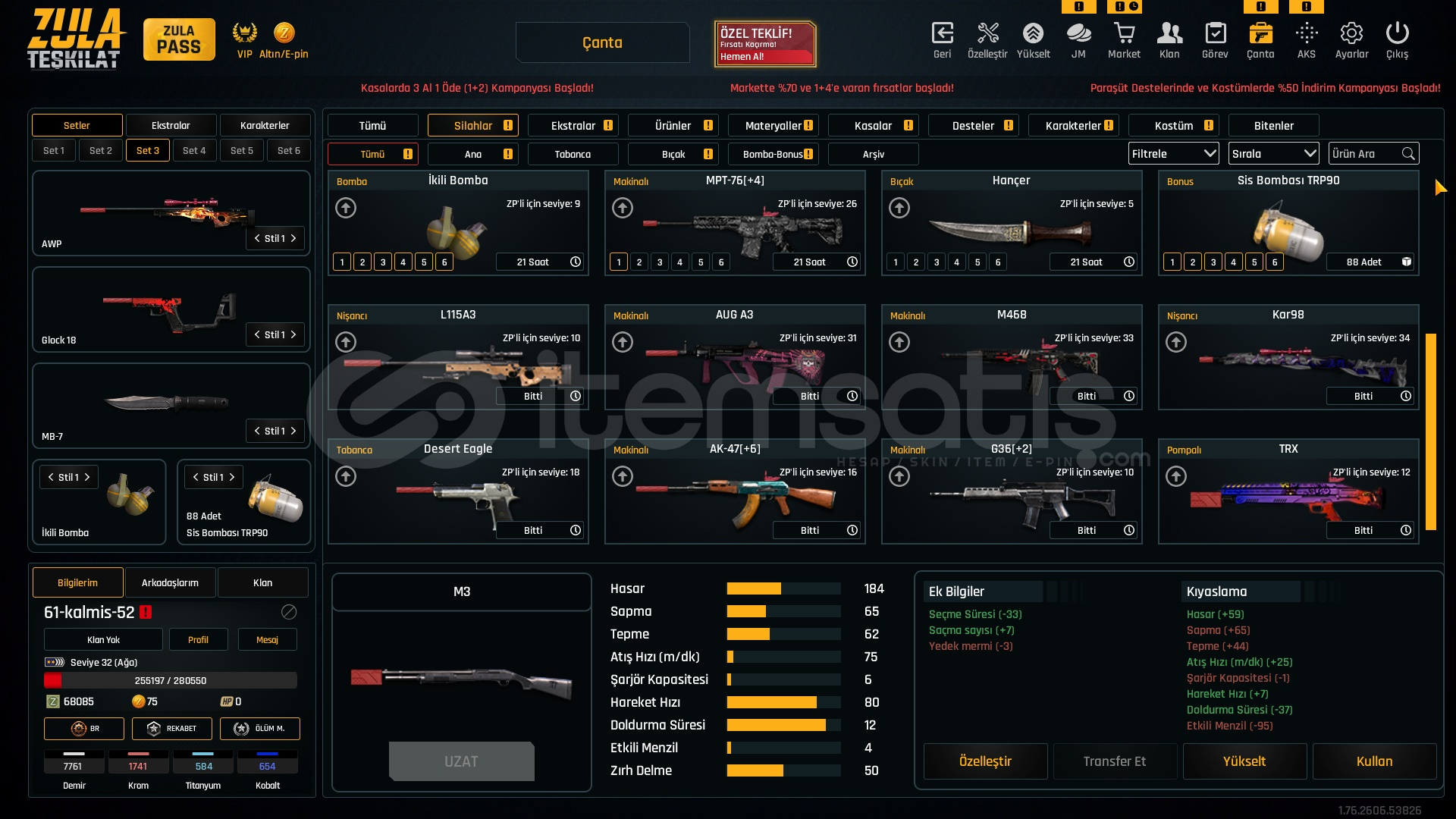Click upgrade arrow on TRX card

(1176, 475)
